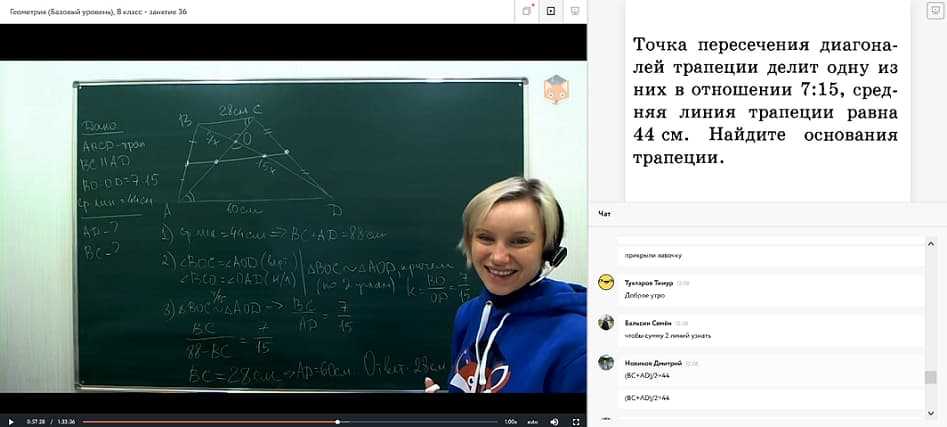Screen dimensions: 947x427
Task: Click the video progress bar handle
Action: [337, 421]
